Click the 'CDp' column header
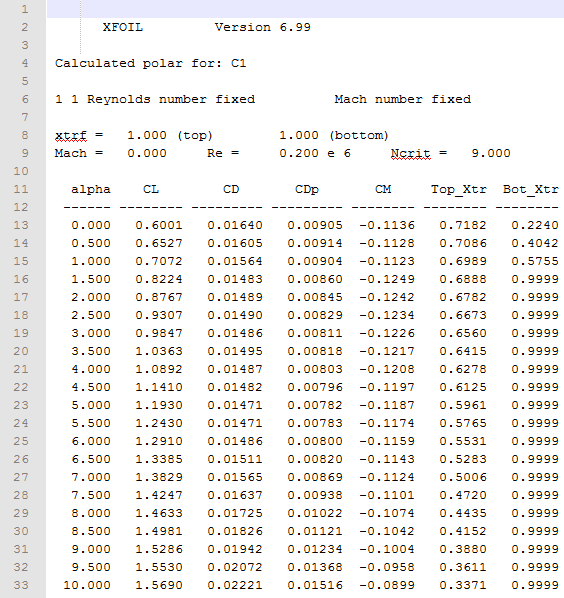564x598 pixels. [x=307, y=190]
